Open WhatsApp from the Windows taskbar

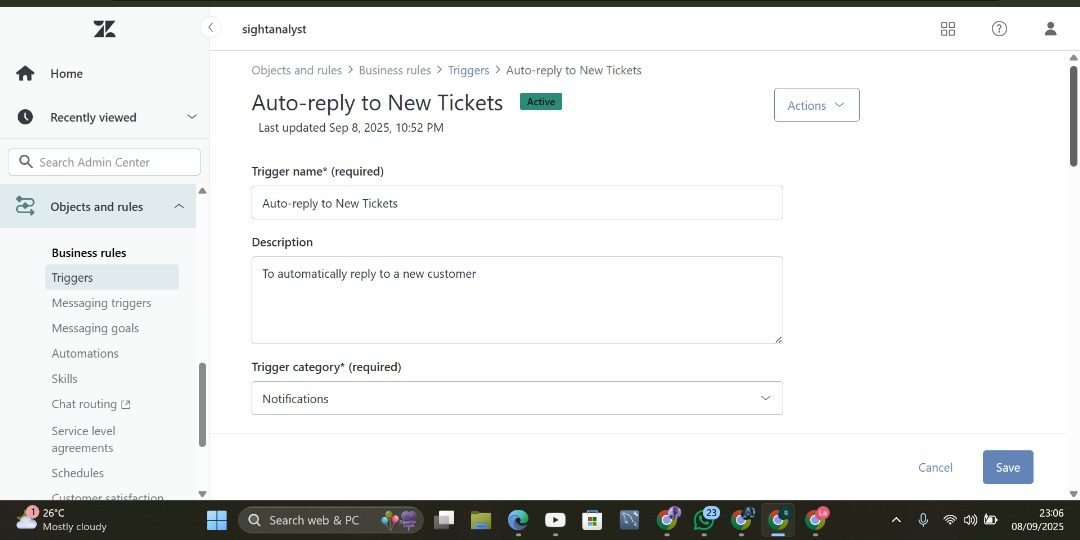pos(705,520)
